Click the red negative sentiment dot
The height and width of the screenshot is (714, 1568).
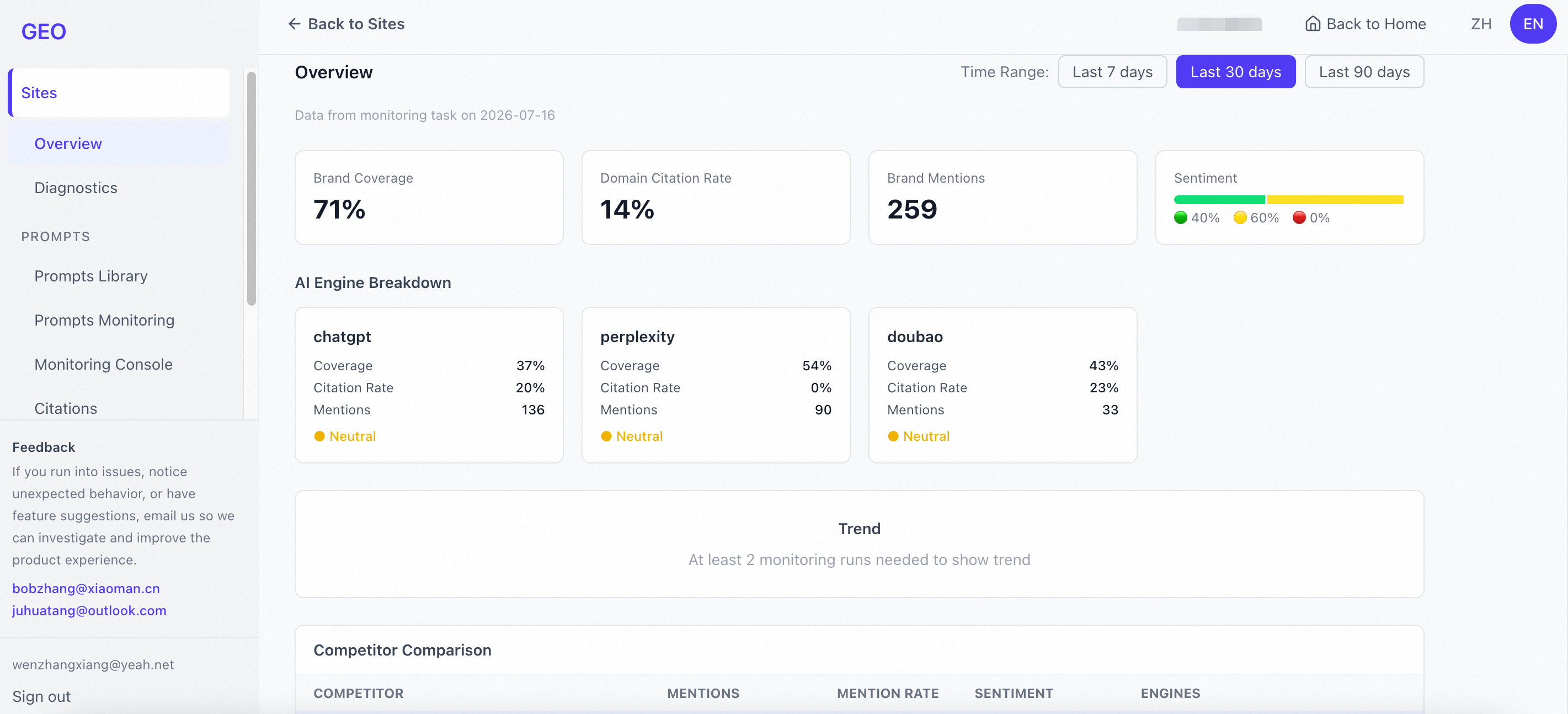pyautogui.click(x=1298, y=218)
